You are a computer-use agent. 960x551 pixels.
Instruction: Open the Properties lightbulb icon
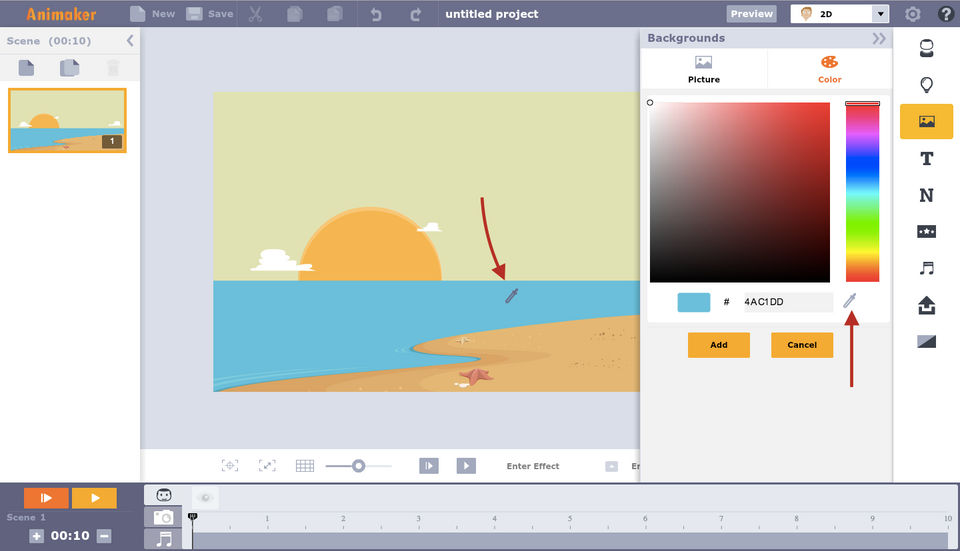click(x=926, y=84)
